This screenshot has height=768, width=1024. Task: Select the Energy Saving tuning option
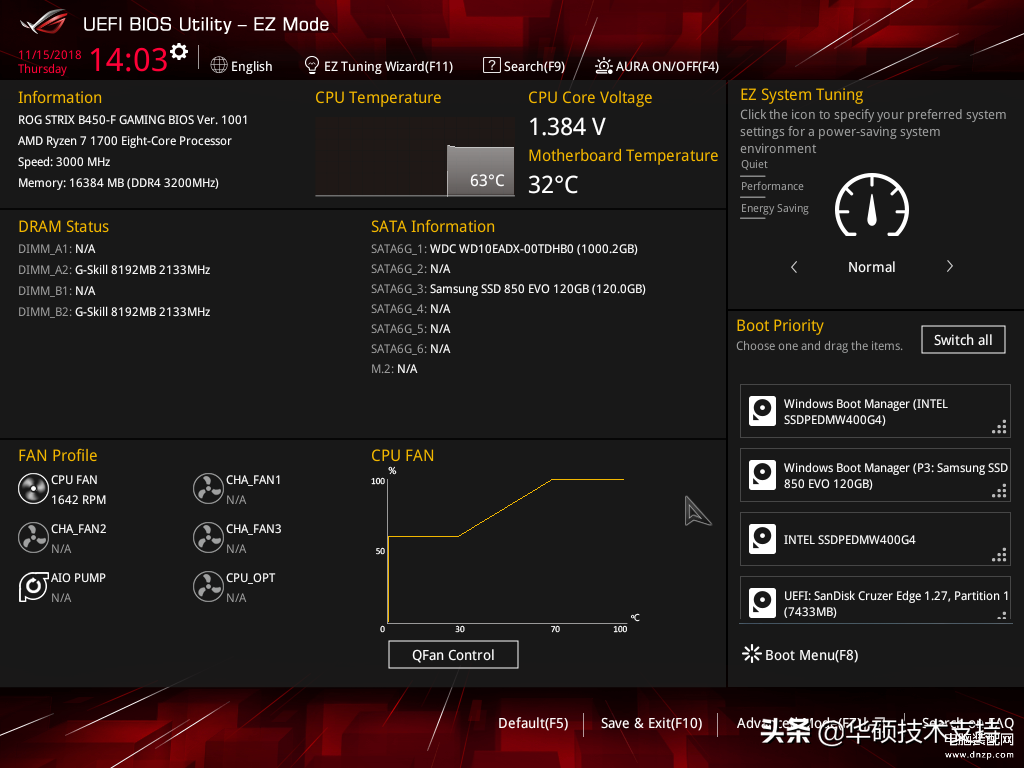[775, 208]
